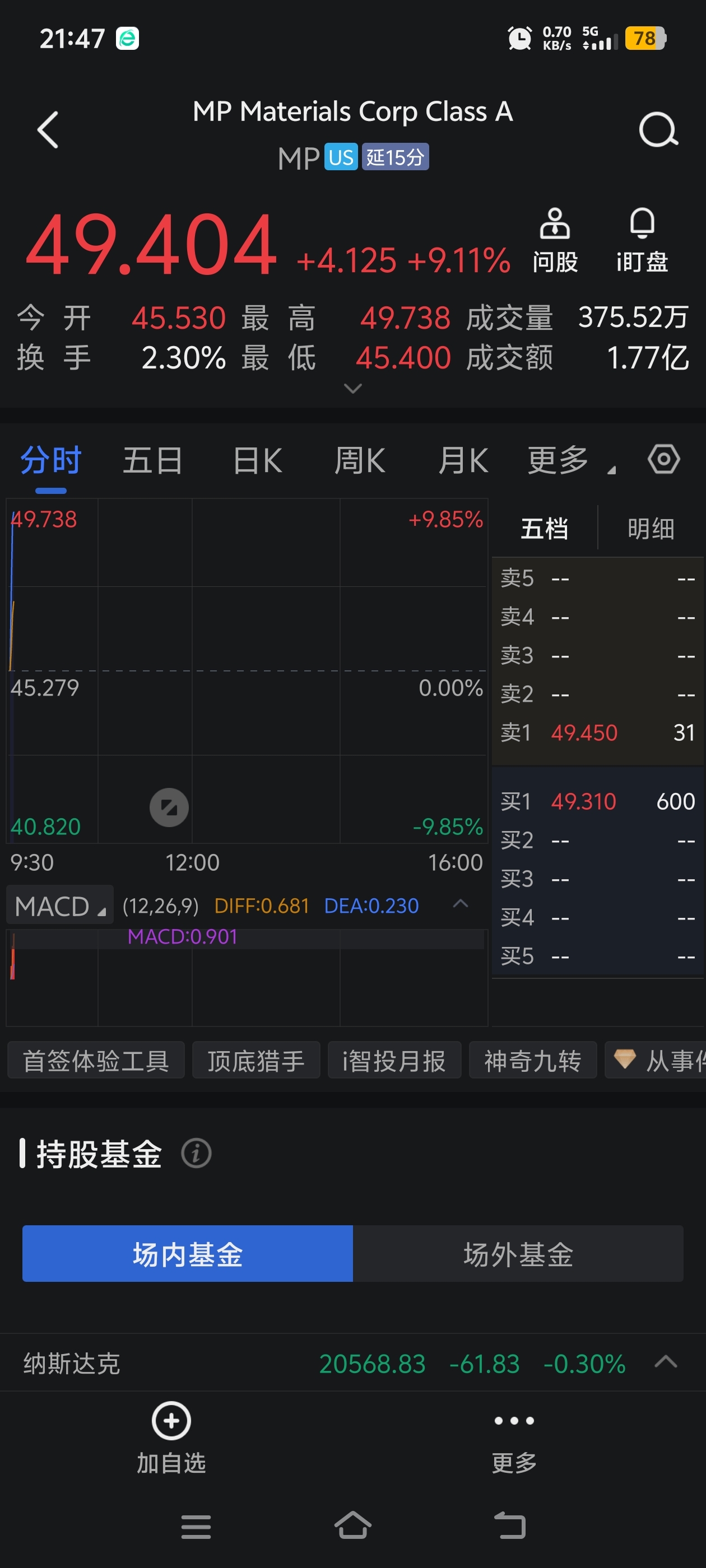Open the 顶底猎手 tool button
This screenshot has height=1568, width=706.
point(256,1060)
